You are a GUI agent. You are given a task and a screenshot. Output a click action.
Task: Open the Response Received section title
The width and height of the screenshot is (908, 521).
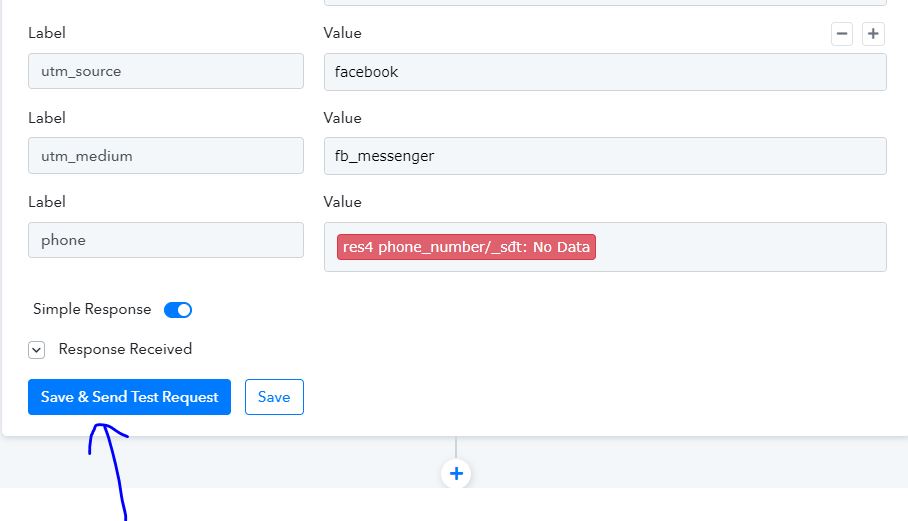tap(125, 349)
